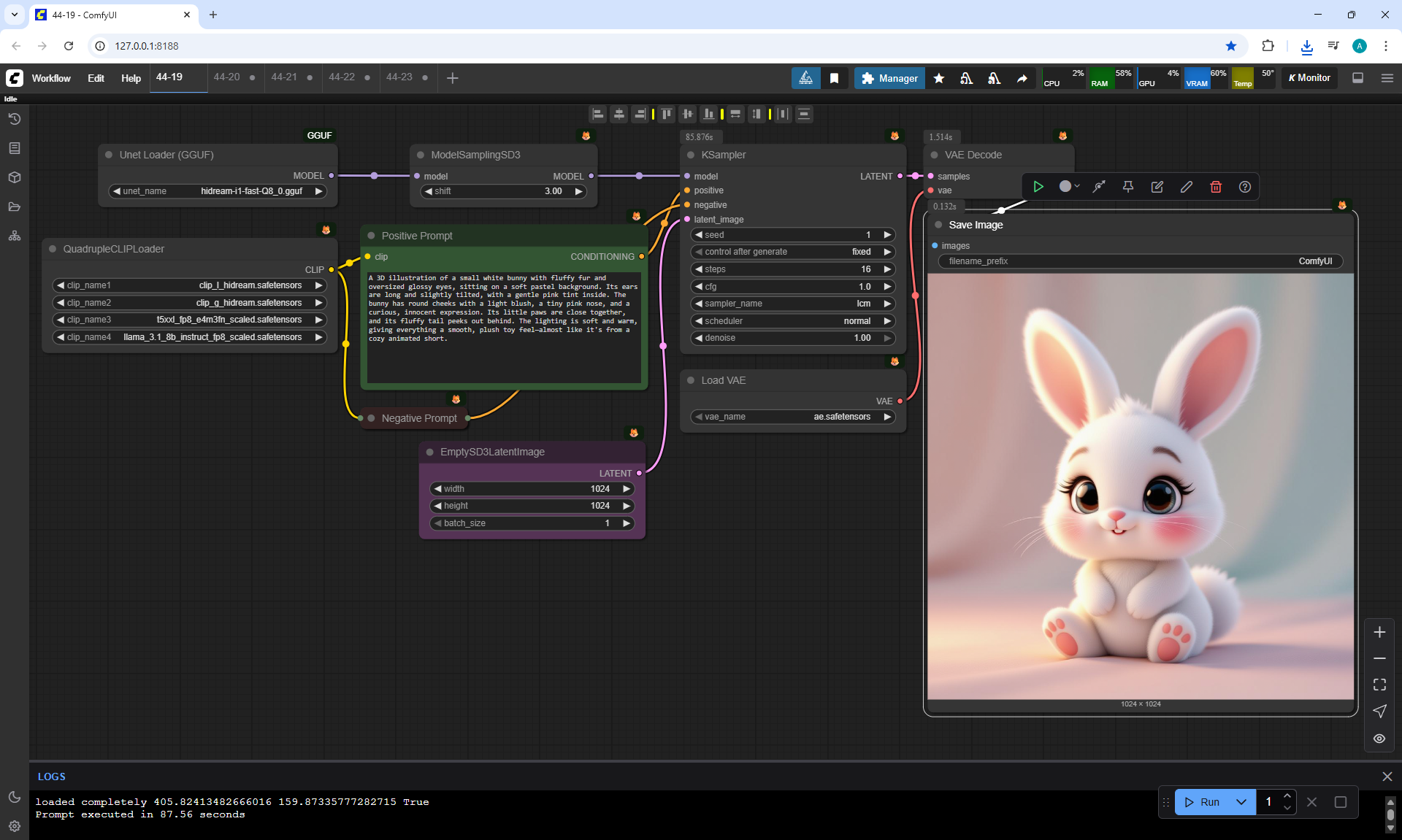Delete the selected node with the trash icon
The image size is (1402, 840).
tap(1216, 187)
